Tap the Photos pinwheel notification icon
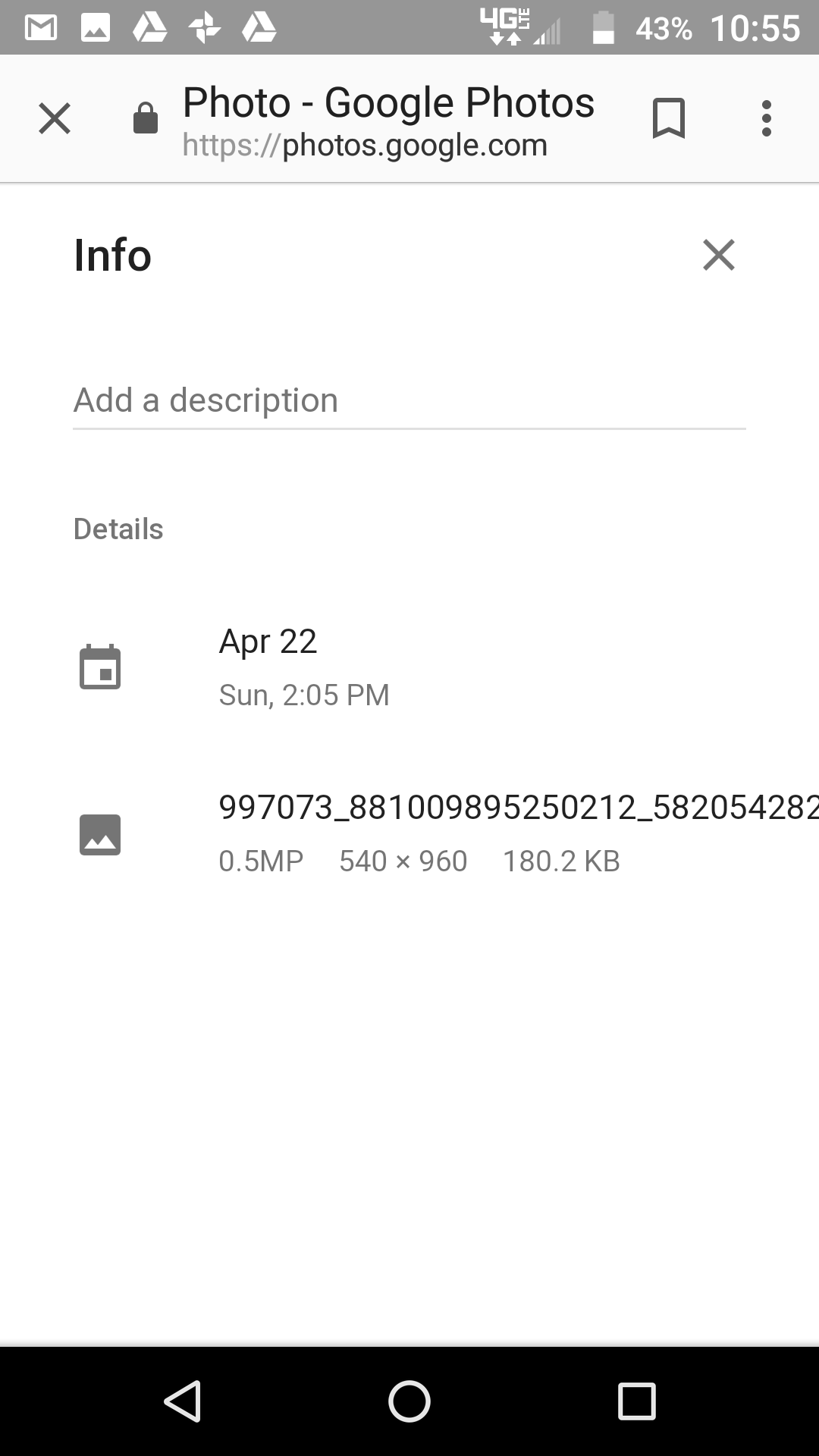This screenshot has height=1456, width=819. coord(204,29)
